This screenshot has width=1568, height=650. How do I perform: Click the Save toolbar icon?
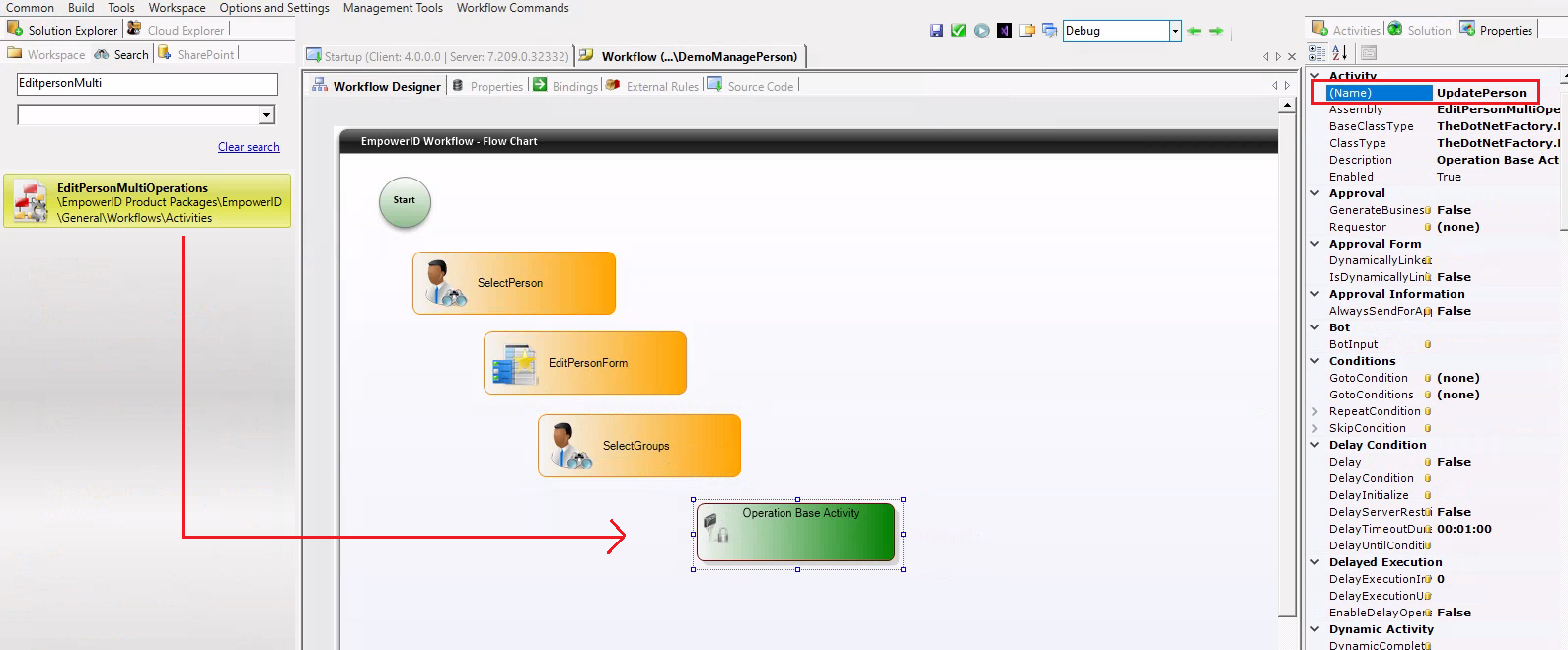point(935,31)
